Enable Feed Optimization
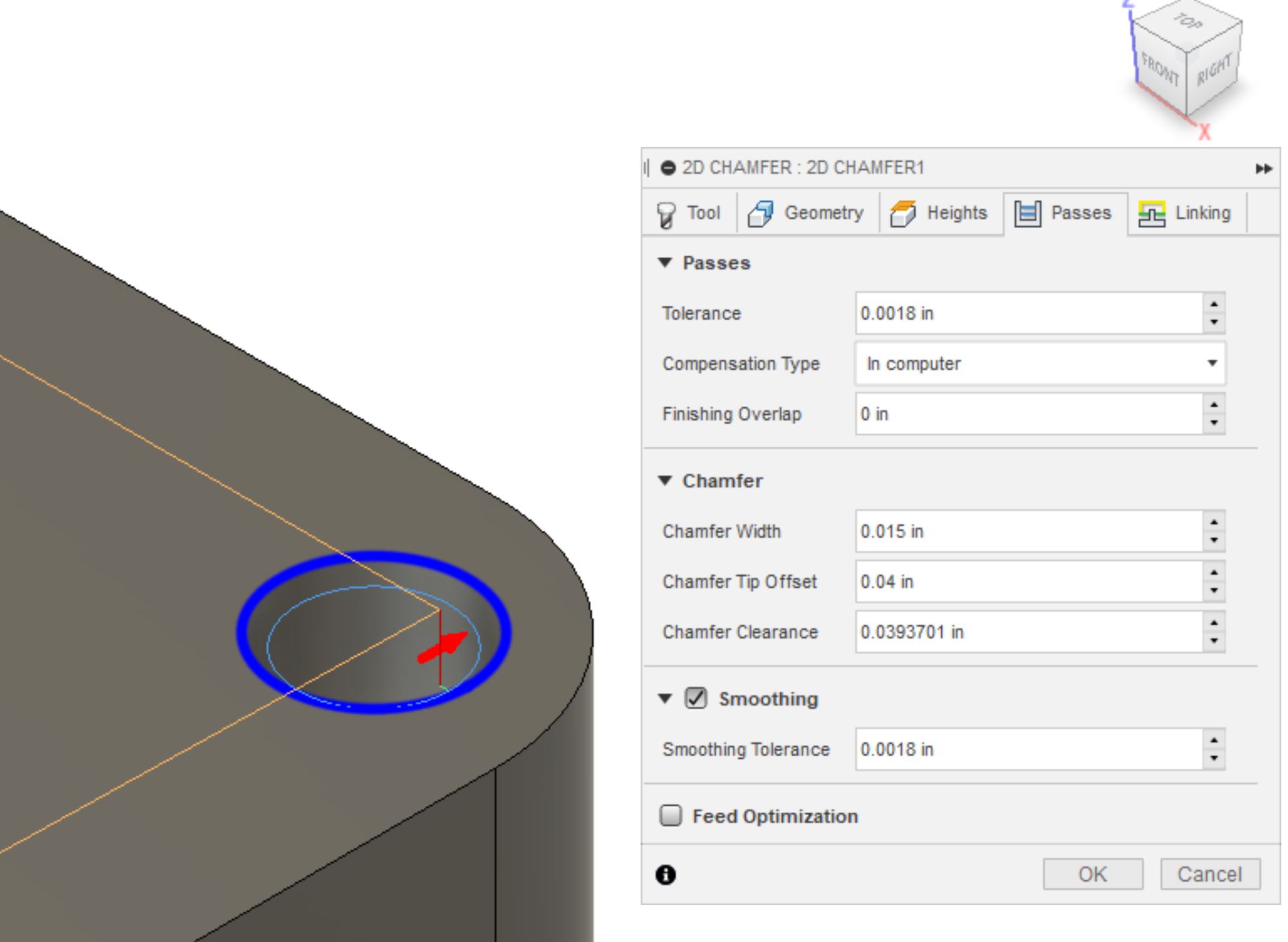1288x942 pixels. click(669, 815)
